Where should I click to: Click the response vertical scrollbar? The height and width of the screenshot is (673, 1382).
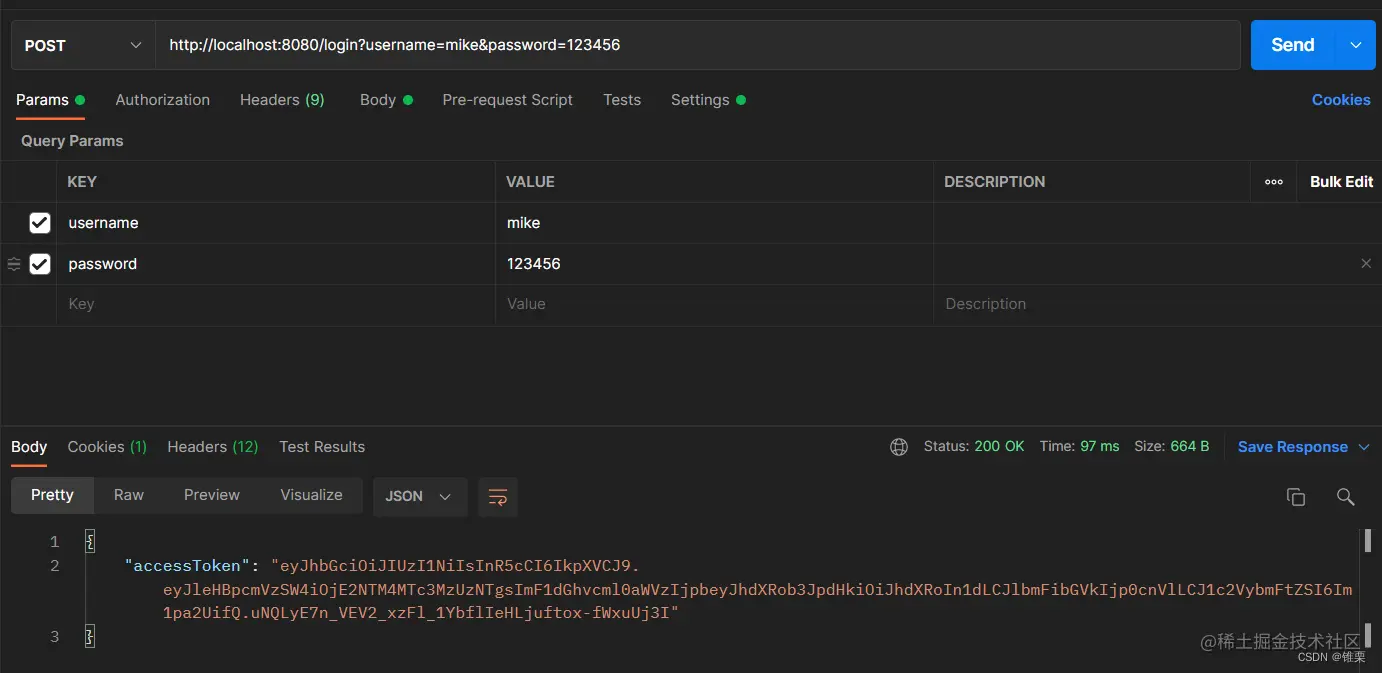(1367, 588)
